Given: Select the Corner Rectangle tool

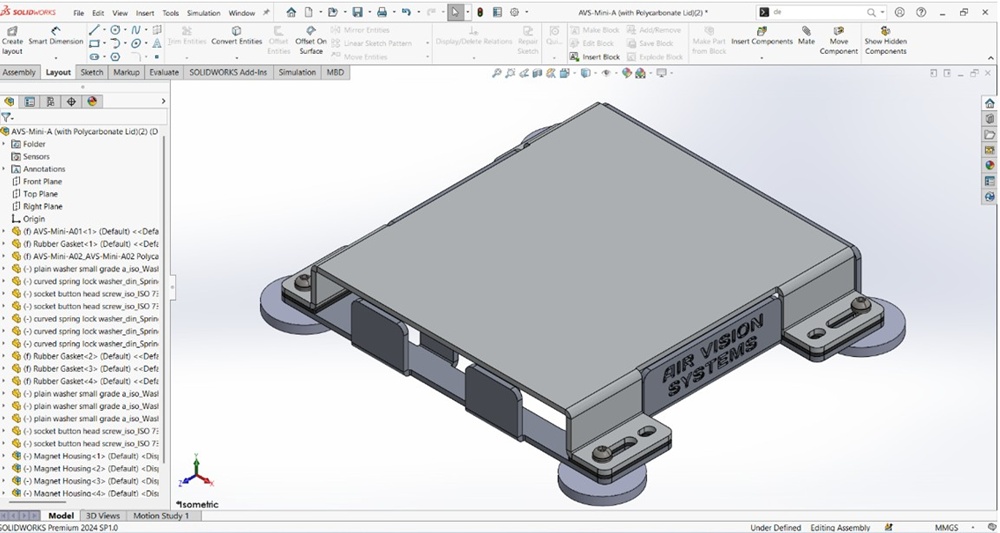Looking at the screenshot, I should coord(94,43).
